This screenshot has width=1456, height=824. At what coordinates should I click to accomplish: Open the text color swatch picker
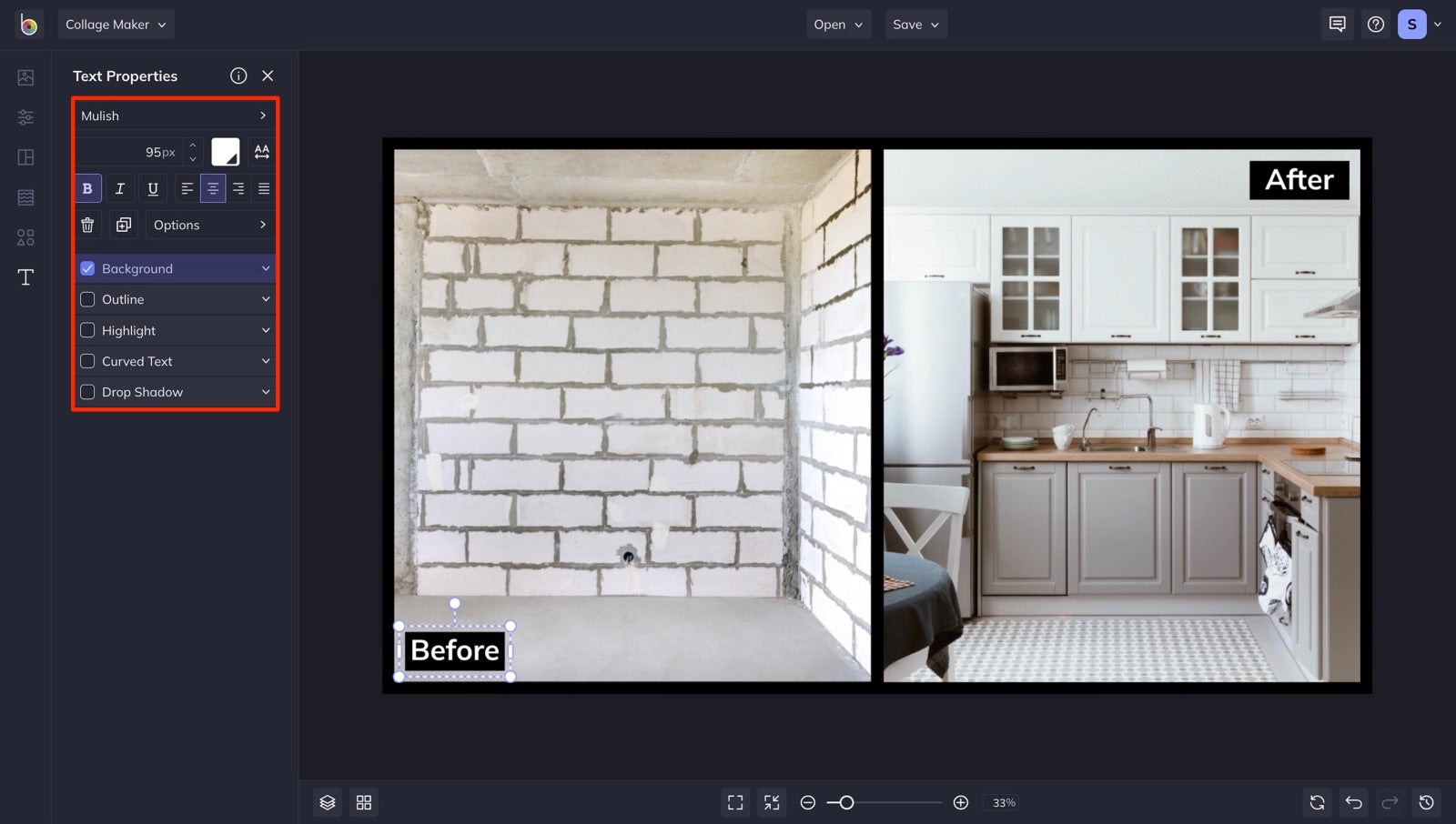[x=226, y=151]
